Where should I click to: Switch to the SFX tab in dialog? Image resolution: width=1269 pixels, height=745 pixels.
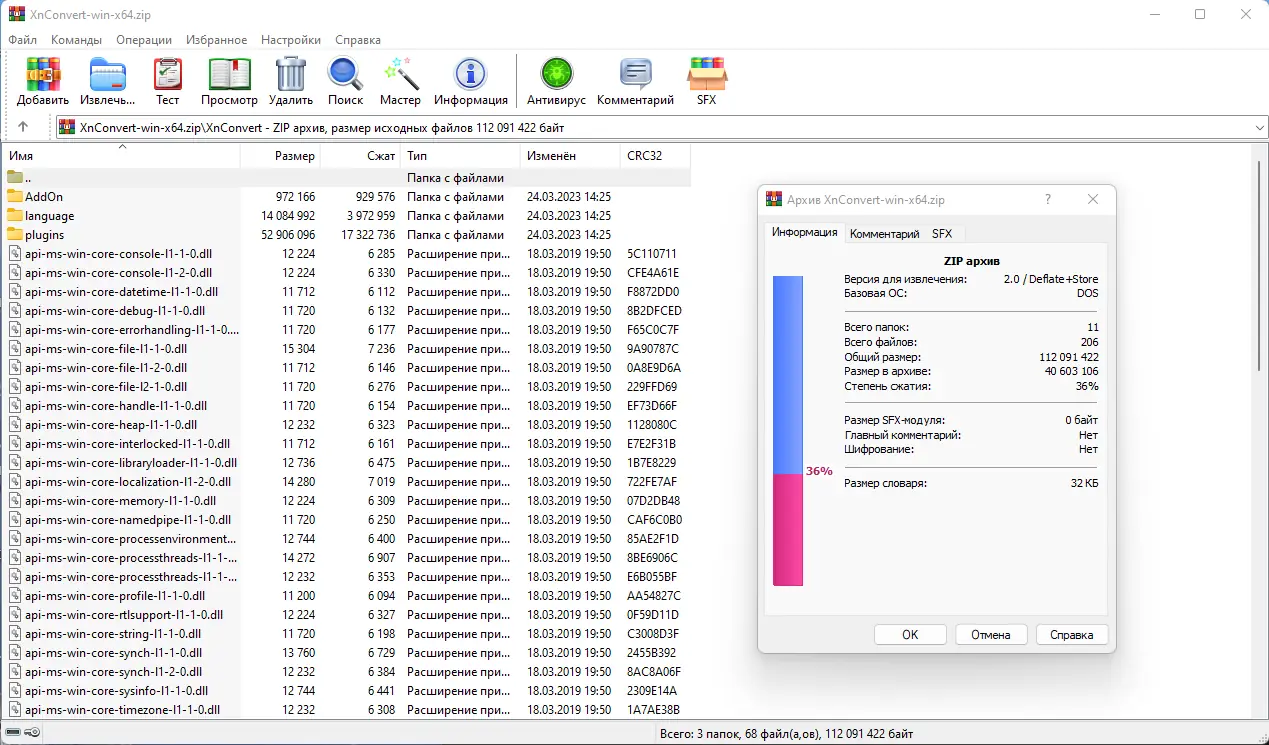click(942, 234)
